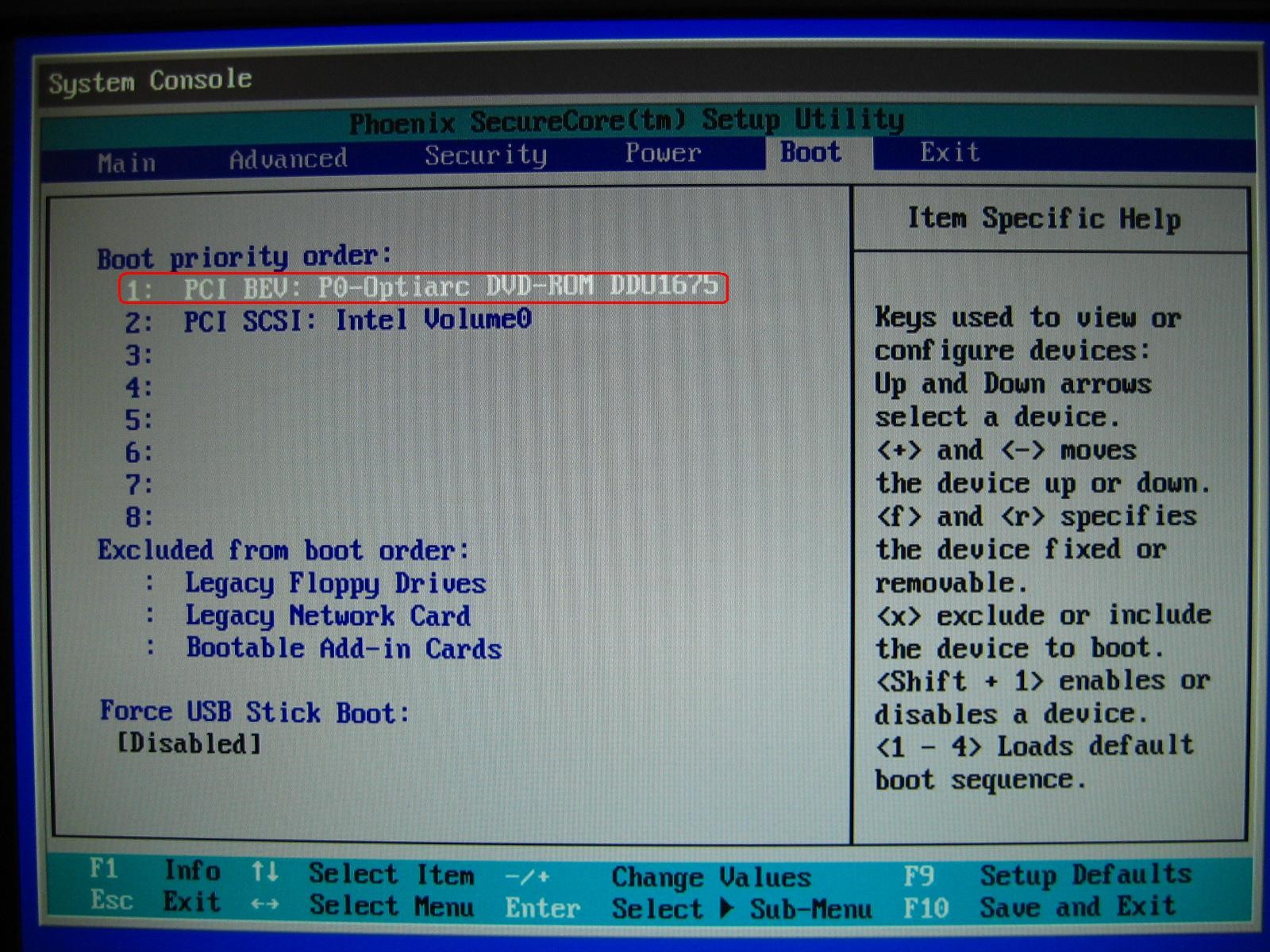Select empty boot slot 3:
1270x952 pixels.
[x=139, y=355]
